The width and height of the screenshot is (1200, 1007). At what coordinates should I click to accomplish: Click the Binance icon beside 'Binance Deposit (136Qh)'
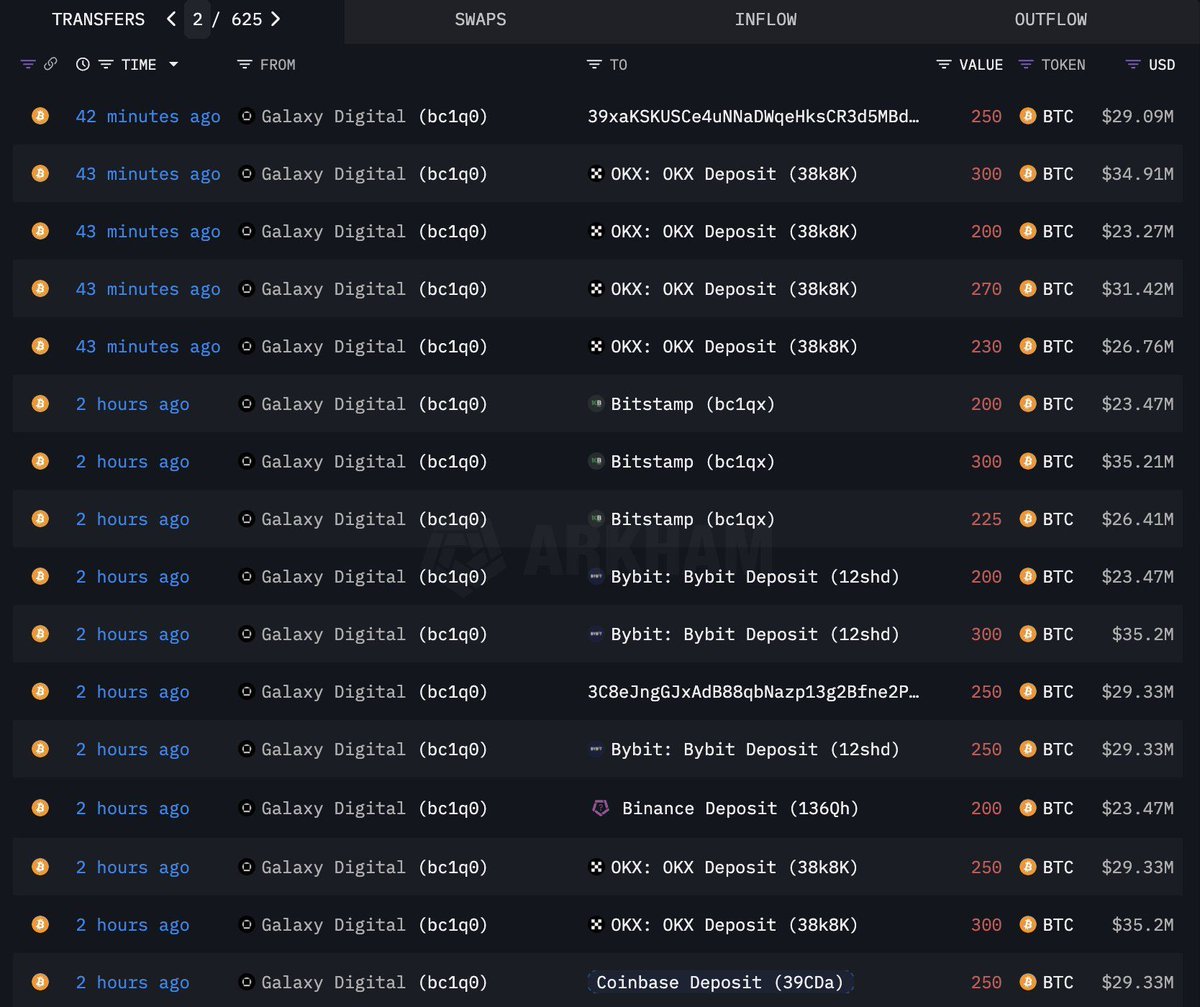(x=601, y=808)
